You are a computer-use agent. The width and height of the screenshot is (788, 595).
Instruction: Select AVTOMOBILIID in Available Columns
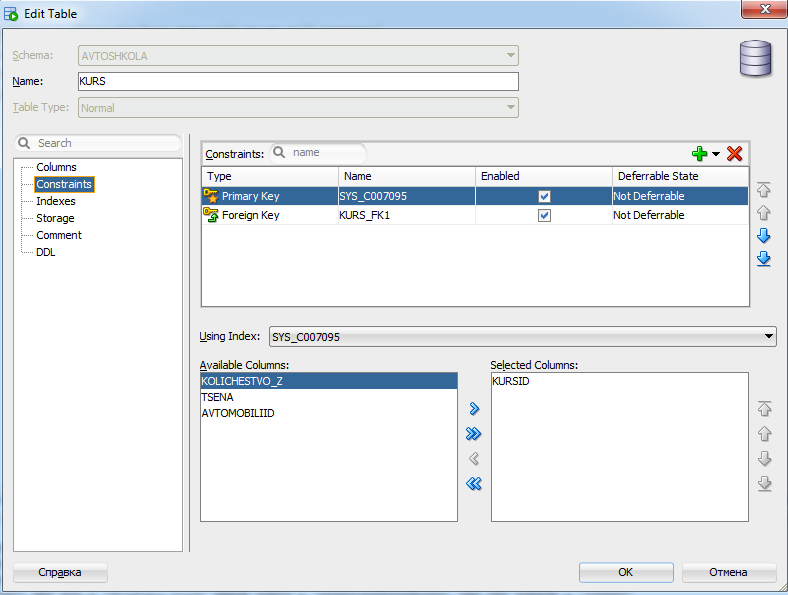(329, 413)
